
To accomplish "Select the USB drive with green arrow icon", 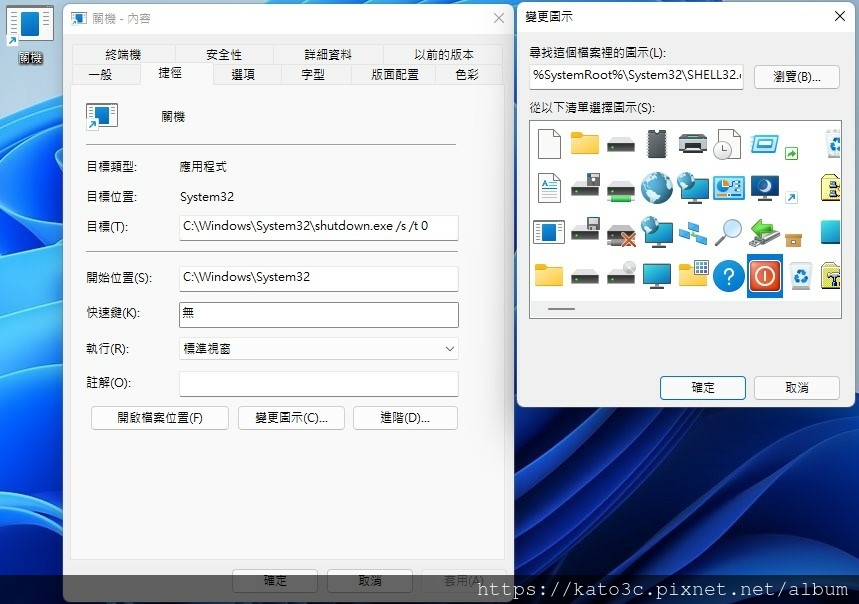I will [764, 232].
